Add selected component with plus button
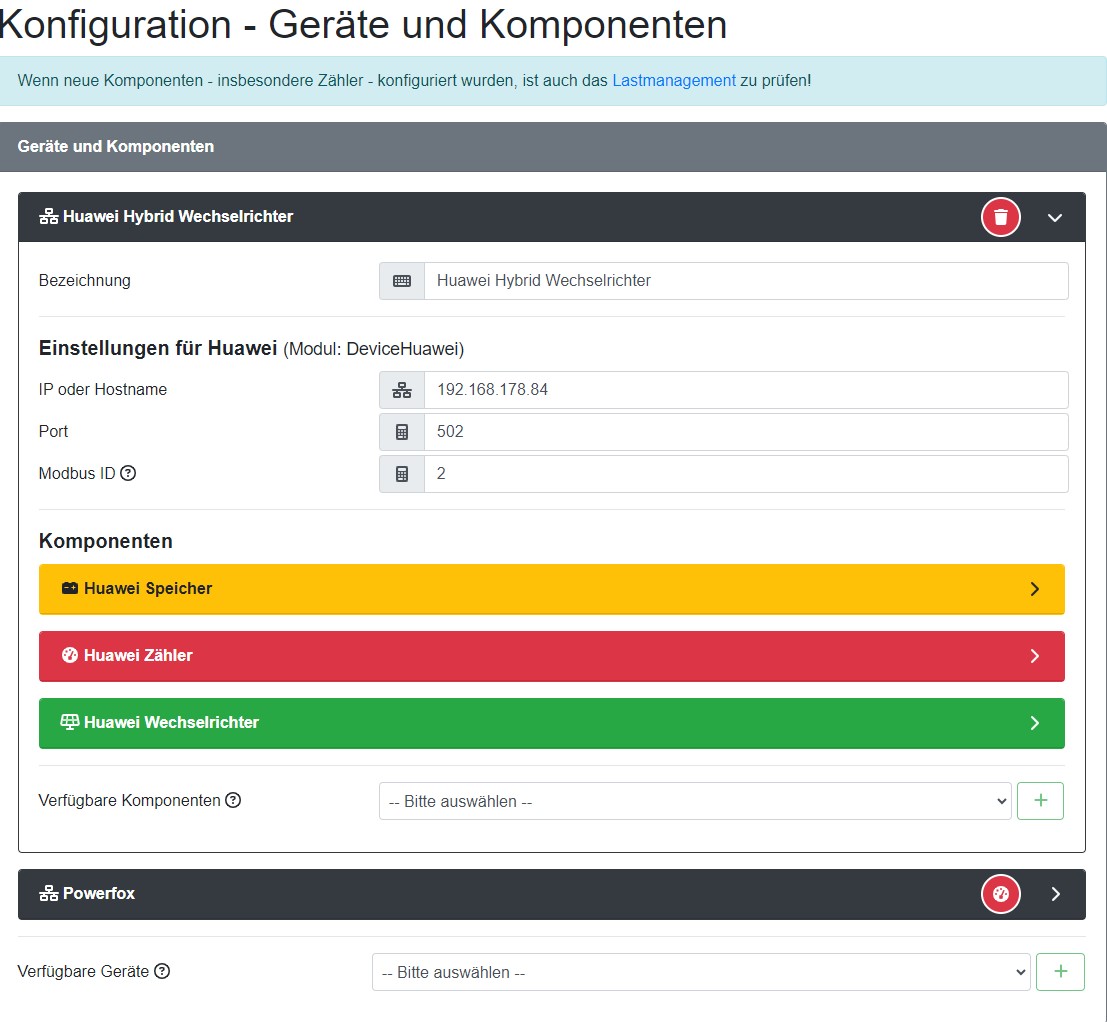The height and width of the screenshot is (1022, 1107). pyautogui.click(x=1040, y=801)
